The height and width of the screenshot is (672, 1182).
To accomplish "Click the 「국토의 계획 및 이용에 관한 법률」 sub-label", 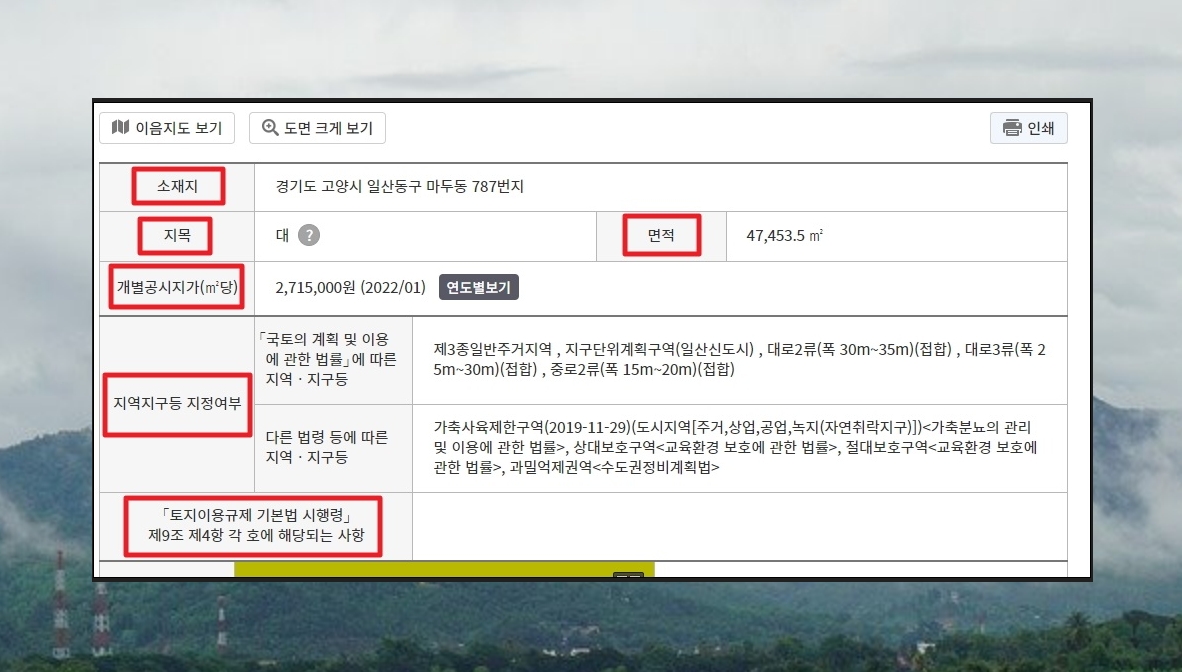I will (x=327, y=359).
